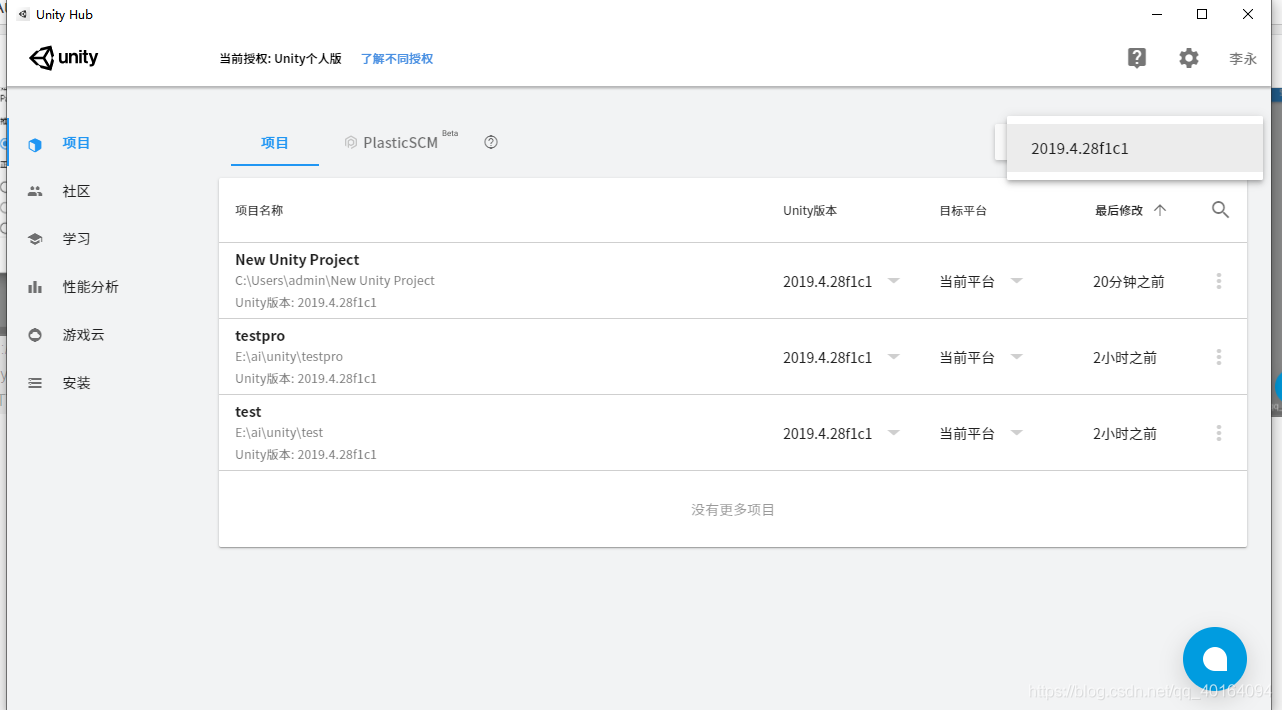Click the graduation cap icon beside 学习
This screenshot has height=710, width=1282.
coord(35,239)
